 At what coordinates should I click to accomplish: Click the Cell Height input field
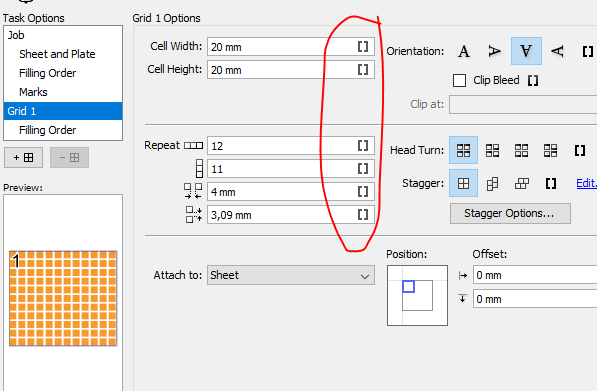[x=291, y=70]
